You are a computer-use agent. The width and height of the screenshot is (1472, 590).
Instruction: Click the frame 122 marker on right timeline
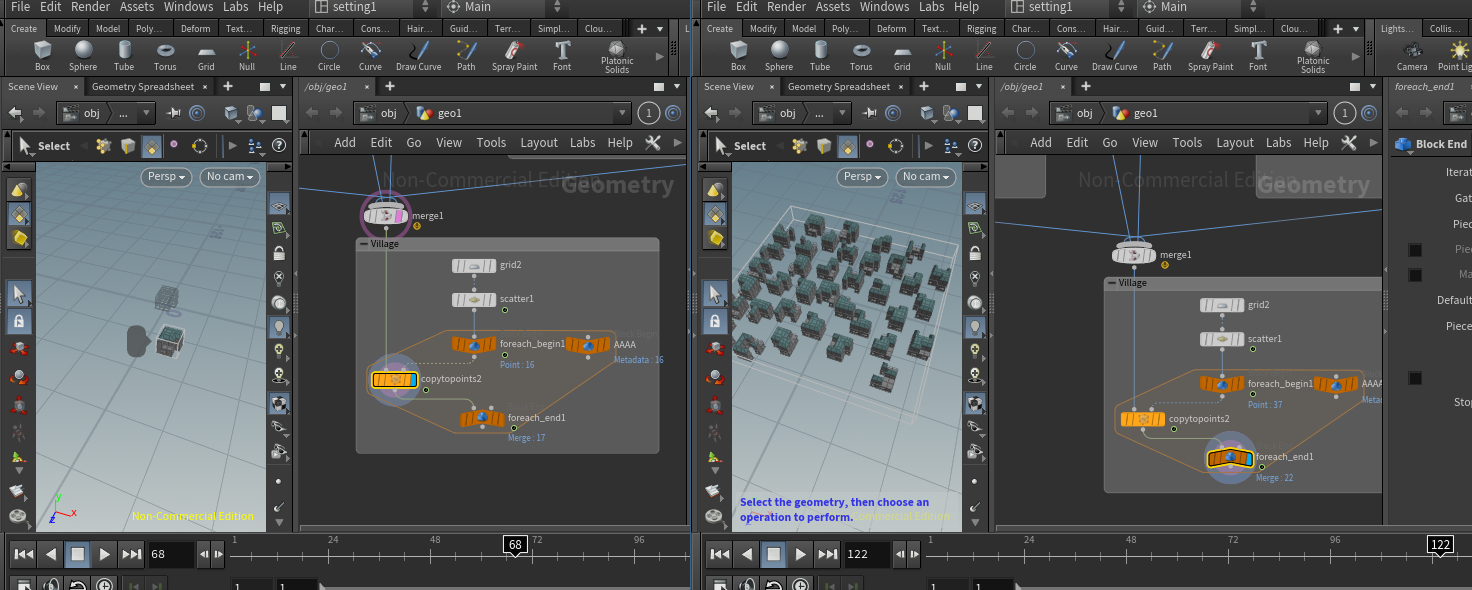tap(1440, 544)
